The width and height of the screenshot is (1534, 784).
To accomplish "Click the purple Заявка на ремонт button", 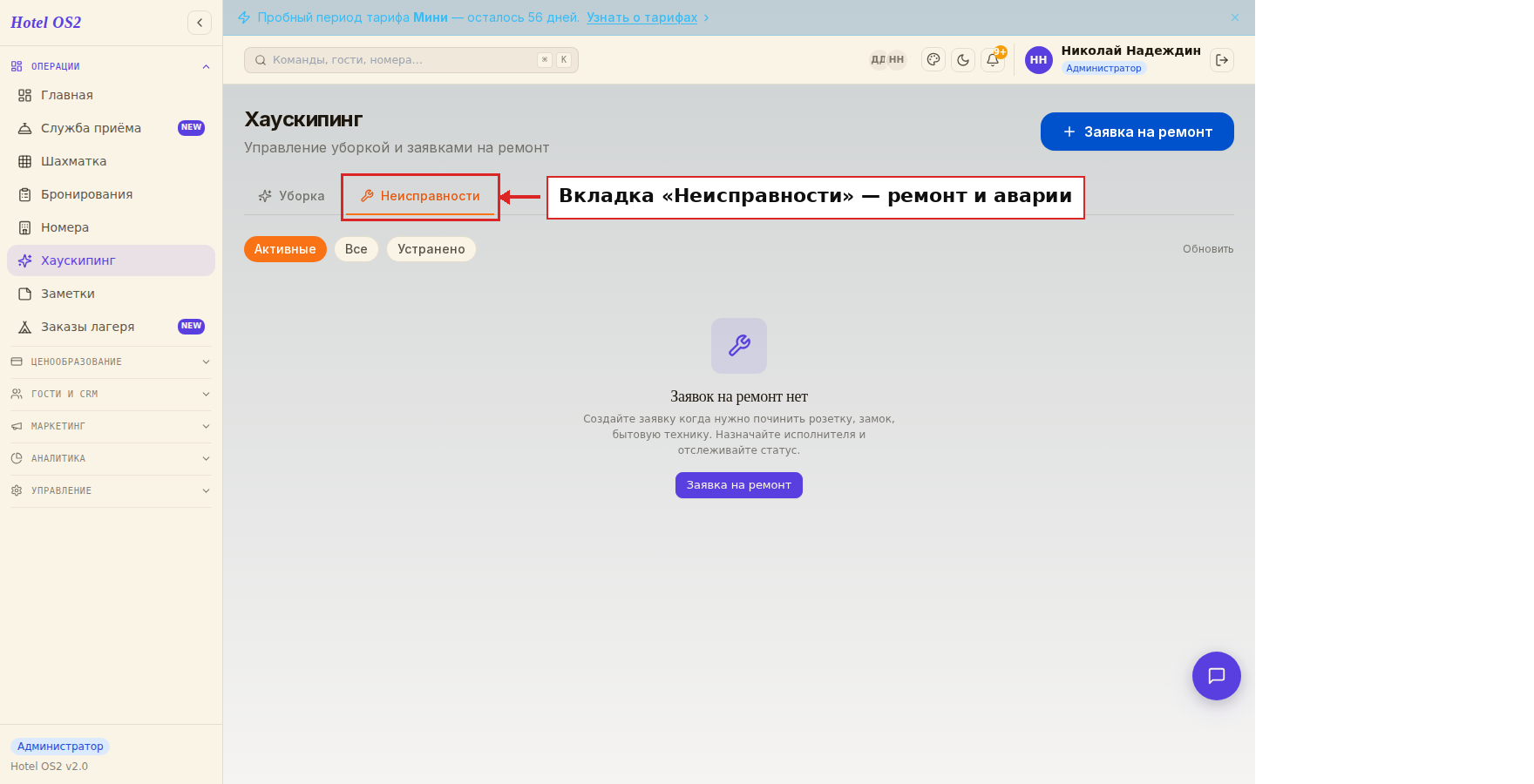I will click(x=739, y=485).
